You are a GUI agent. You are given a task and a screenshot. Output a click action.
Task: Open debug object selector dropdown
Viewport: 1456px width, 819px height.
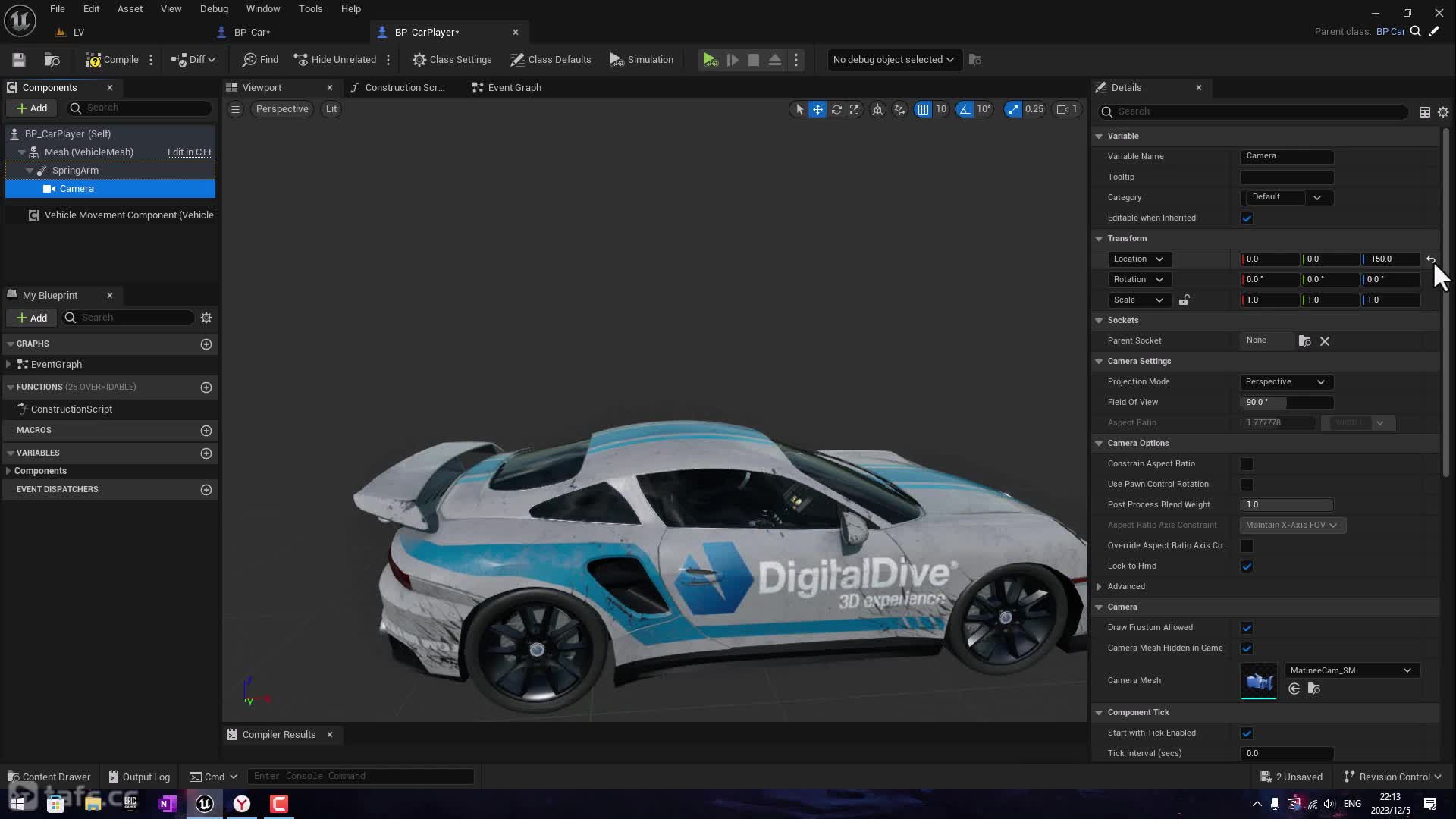tap(893, 60)
